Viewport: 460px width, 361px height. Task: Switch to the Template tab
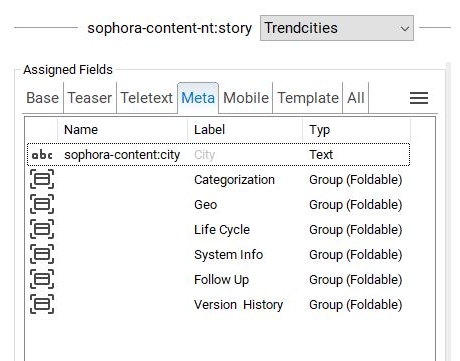tap(308, 98)
